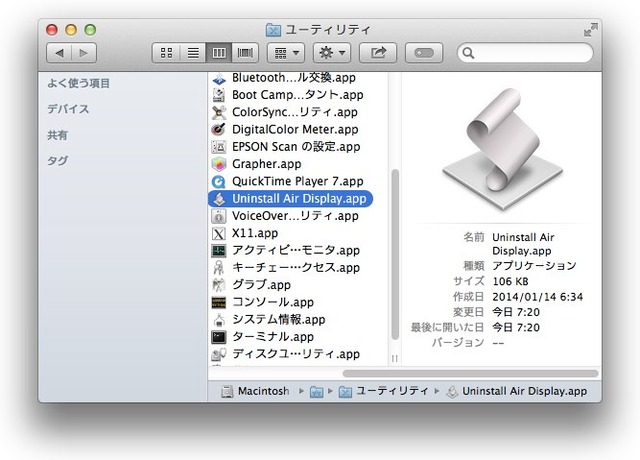The image size is (640, 460).
Task: Click the horizontal scrollbar below the columns
Action: (471, 373)
